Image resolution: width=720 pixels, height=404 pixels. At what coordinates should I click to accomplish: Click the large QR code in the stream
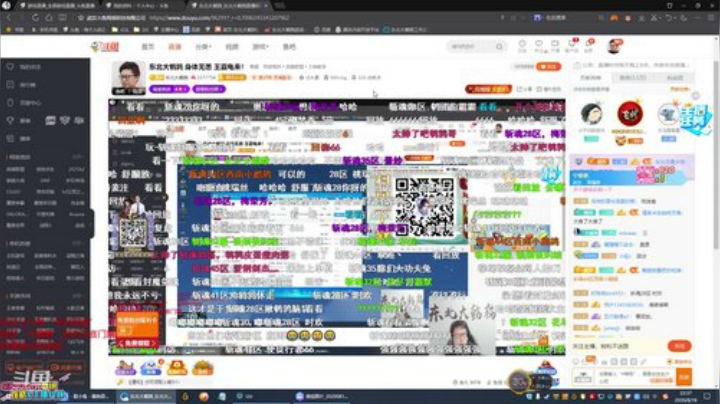[424, 208]
